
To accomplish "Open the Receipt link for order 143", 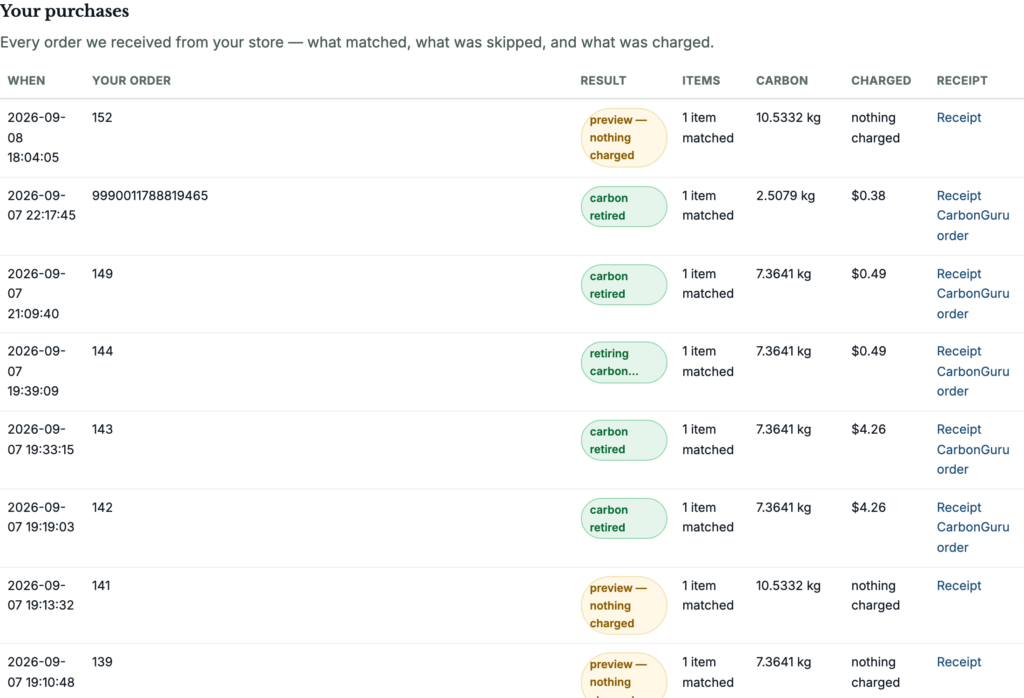I will click(959, 430).
